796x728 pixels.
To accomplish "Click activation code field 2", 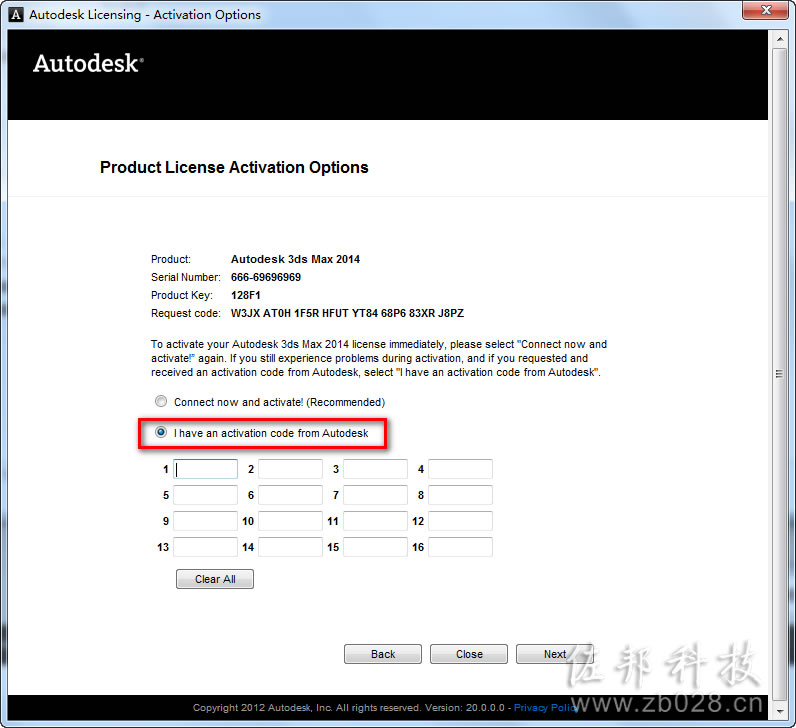I will pyautogui.click(x=290, y=469).
